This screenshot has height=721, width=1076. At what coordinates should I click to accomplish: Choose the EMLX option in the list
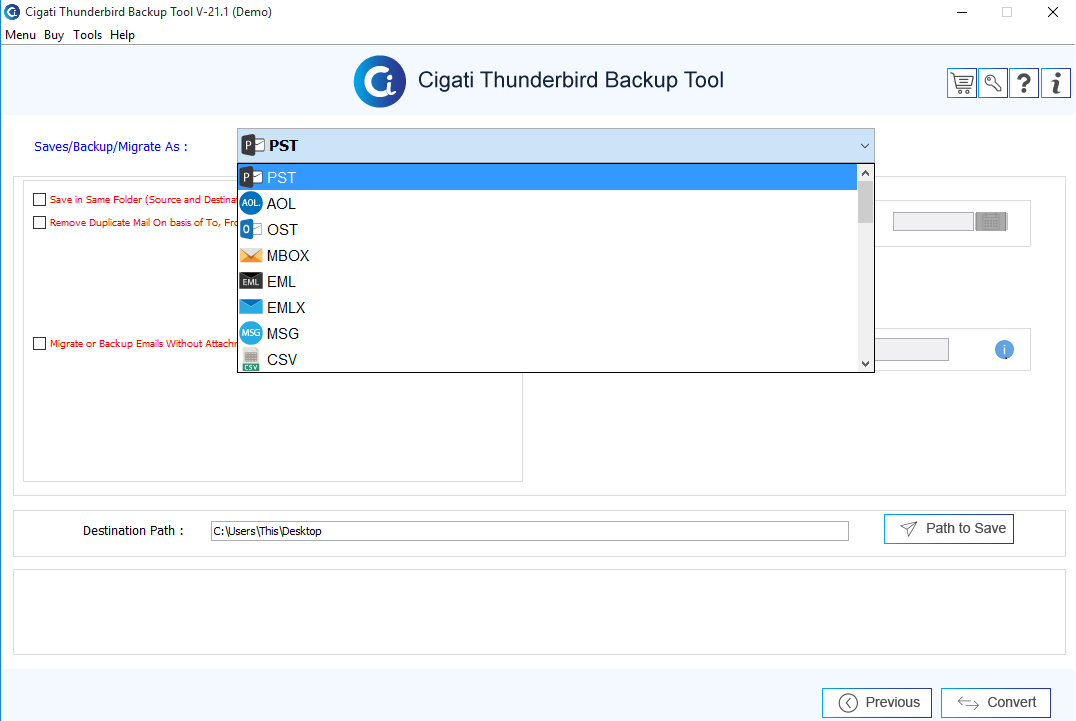coord(548,308)
